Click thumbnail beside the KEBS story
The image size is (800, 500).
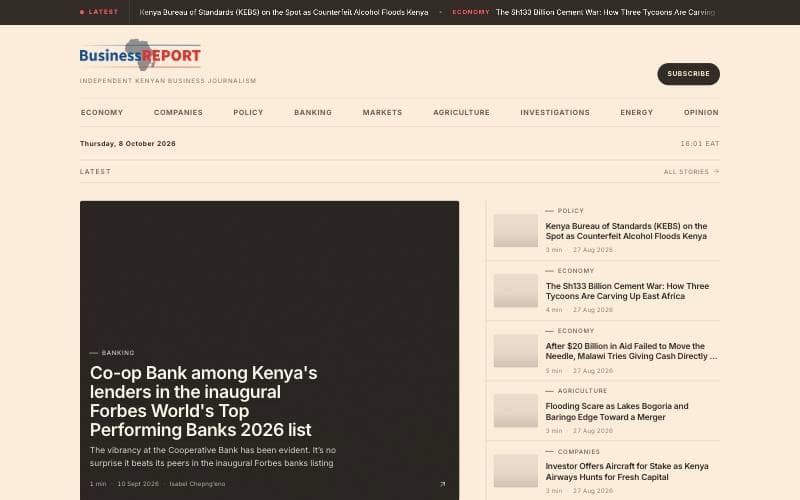tap(515, 231)
